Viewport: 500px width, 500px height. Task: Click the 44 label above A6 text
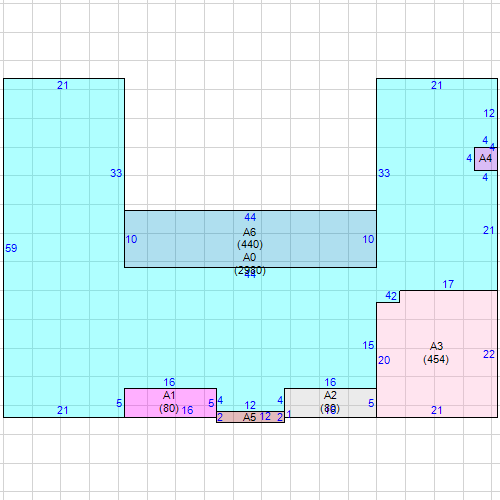pos(250,217)
